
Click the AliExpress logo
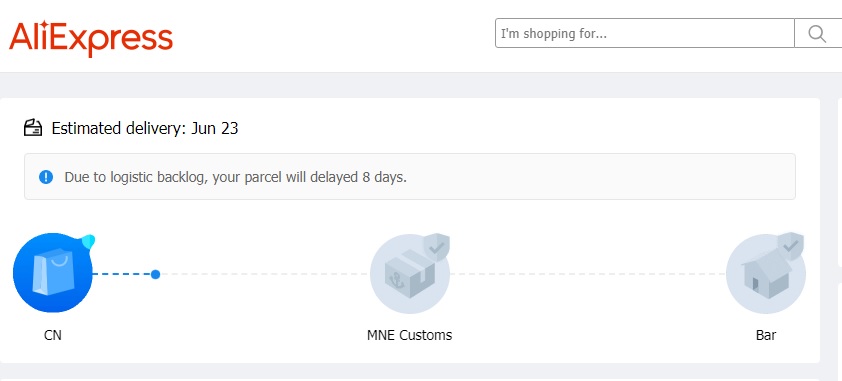(x=91, y=38)
